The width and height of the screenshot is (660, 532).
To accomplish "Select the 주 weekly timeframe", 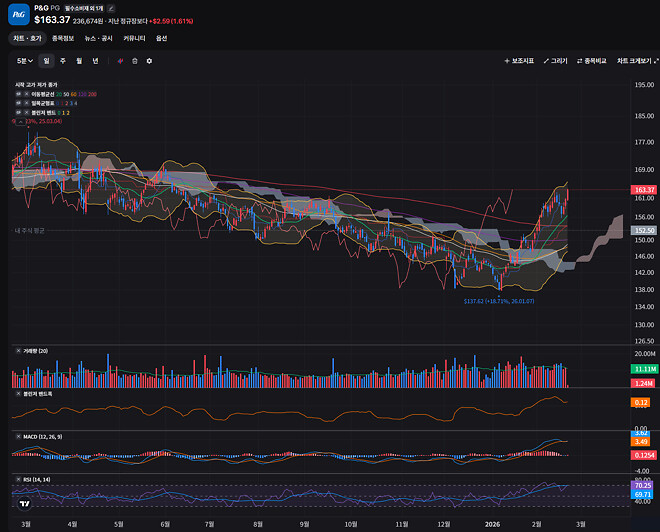I will pyautogui.click(x=62, y=61).
